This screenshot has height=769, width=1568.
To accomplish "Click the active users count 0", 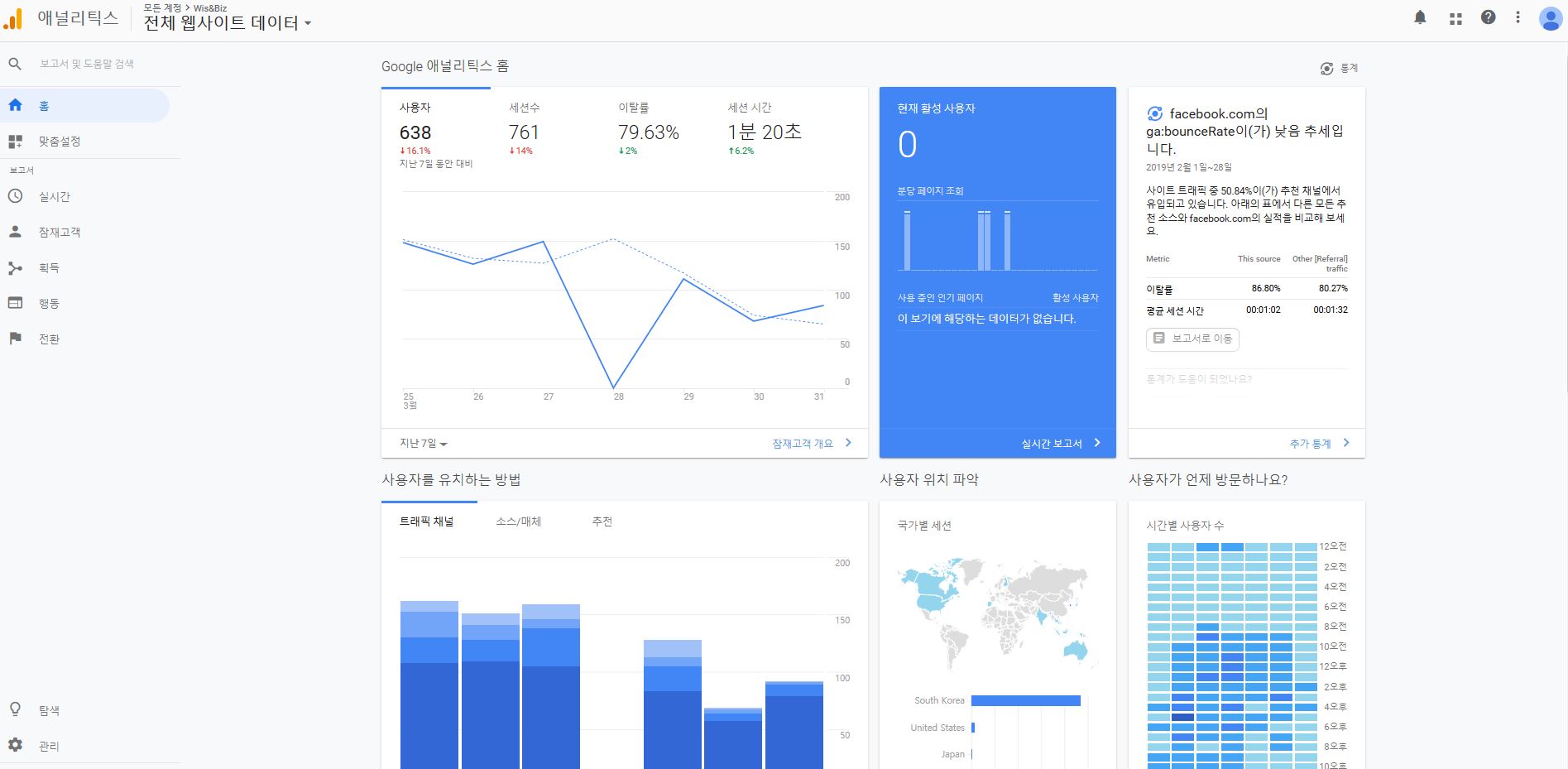I will tap(908, 145).
